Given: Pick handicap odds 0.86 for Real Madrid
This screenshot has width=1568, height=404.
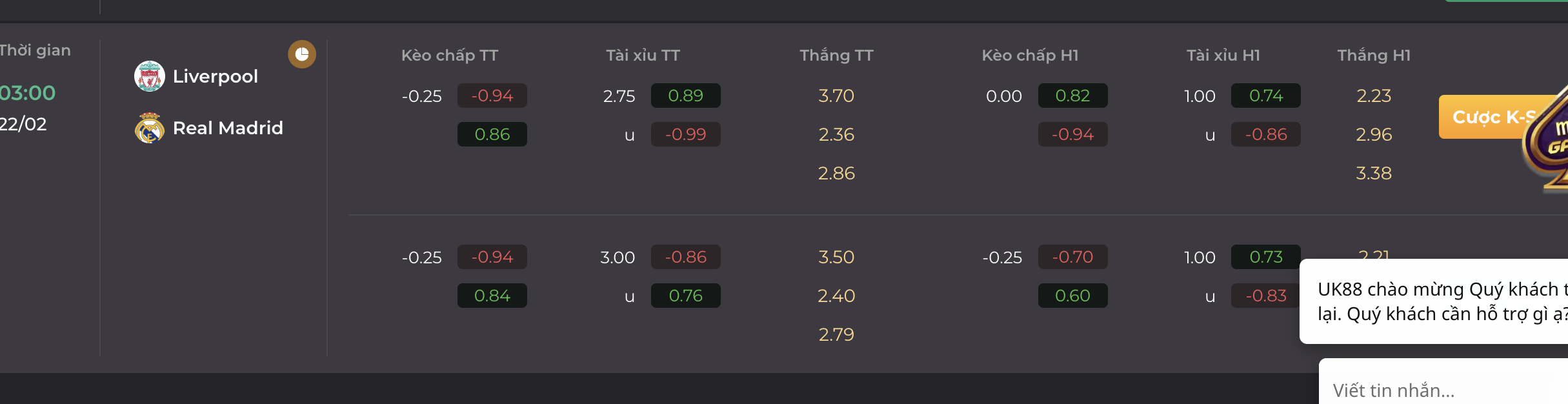Looking at the screenshot, I should click(492, 134).
